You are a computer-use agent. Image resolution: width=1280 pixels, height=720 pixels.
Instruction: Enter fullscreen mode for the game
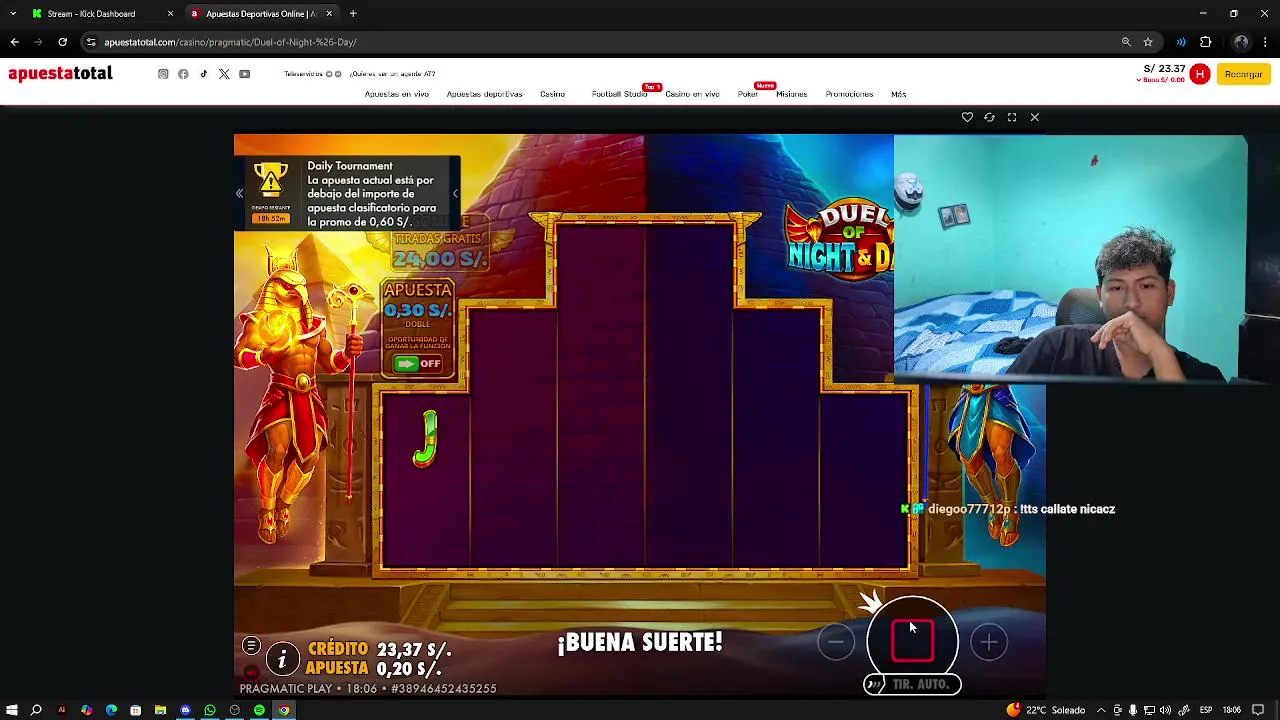pos(1012,117)
